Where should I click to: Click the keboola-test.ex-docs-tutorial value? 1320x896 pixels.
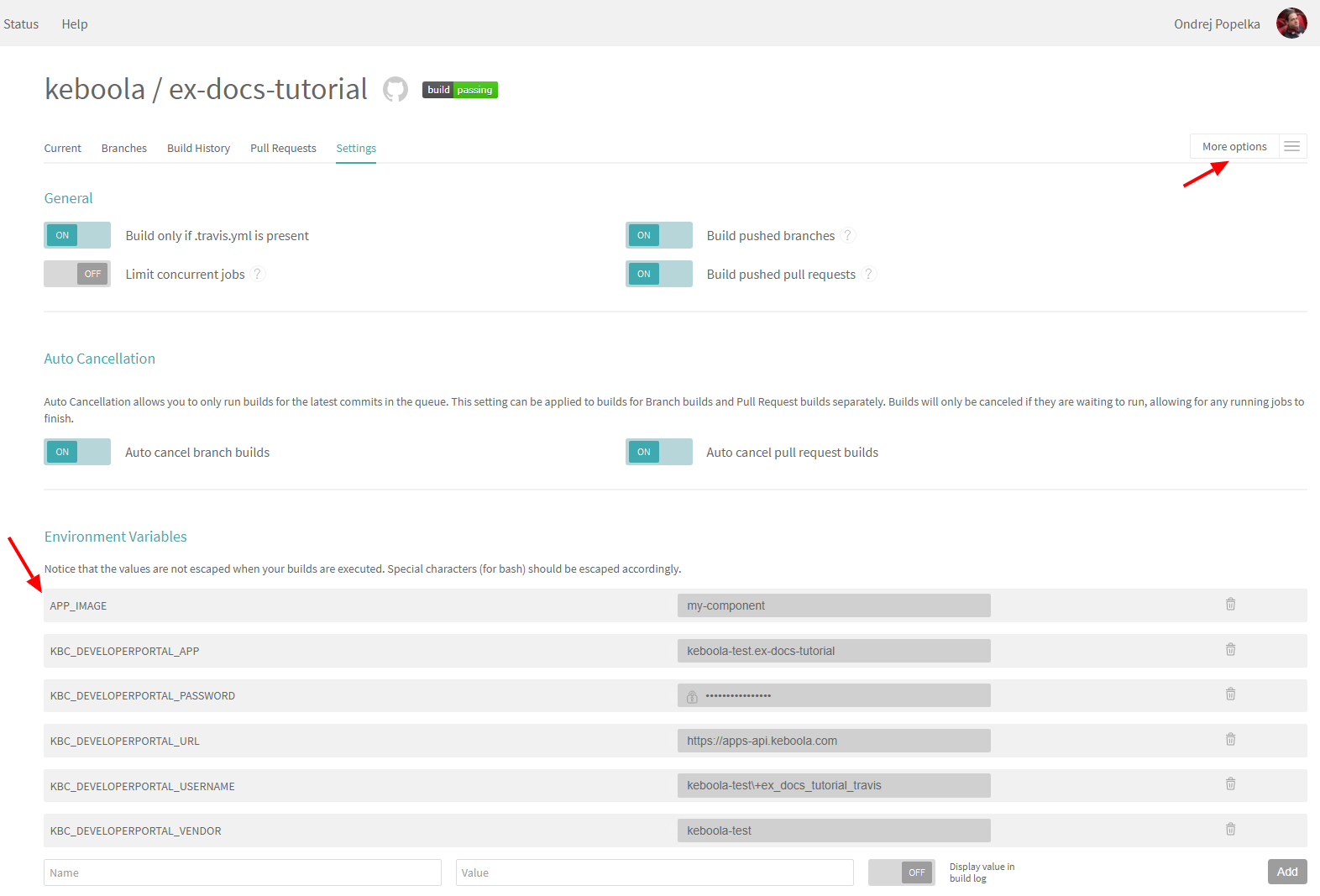834,651
